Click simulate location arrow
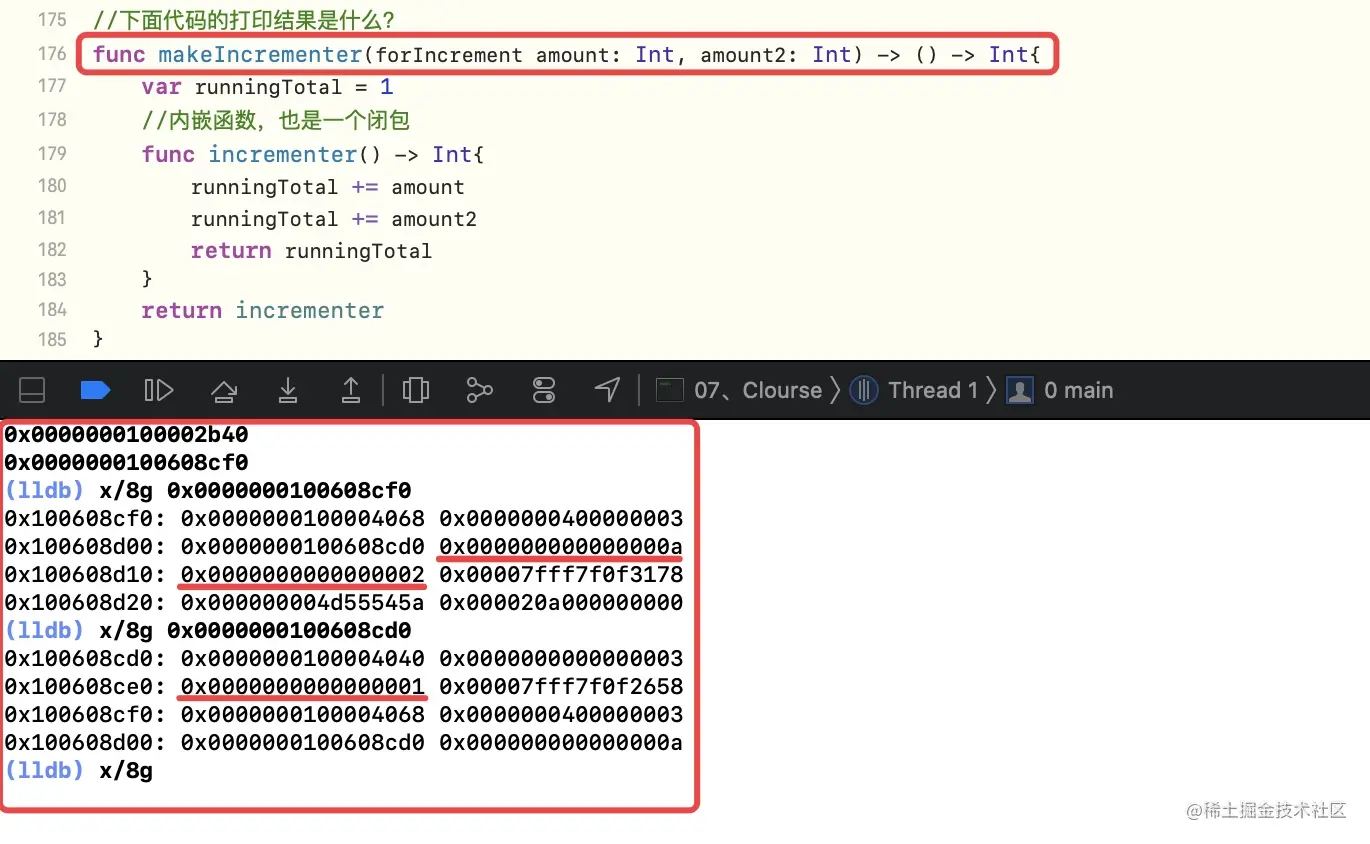 (608, 390)
